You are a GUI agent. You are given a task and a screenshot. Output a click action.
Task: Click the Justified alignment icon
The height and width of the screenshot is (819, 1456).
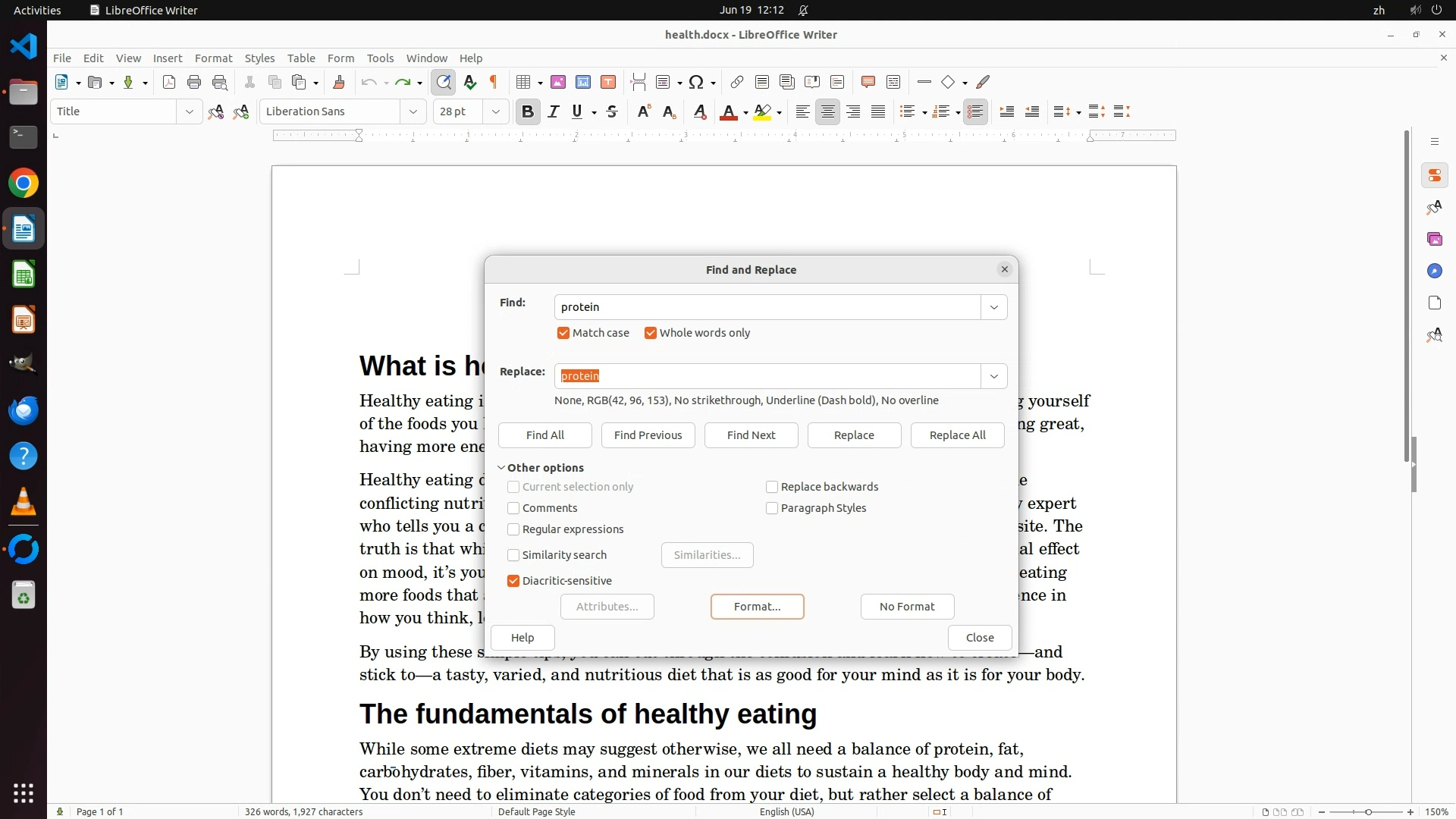[x=878, y=112]
